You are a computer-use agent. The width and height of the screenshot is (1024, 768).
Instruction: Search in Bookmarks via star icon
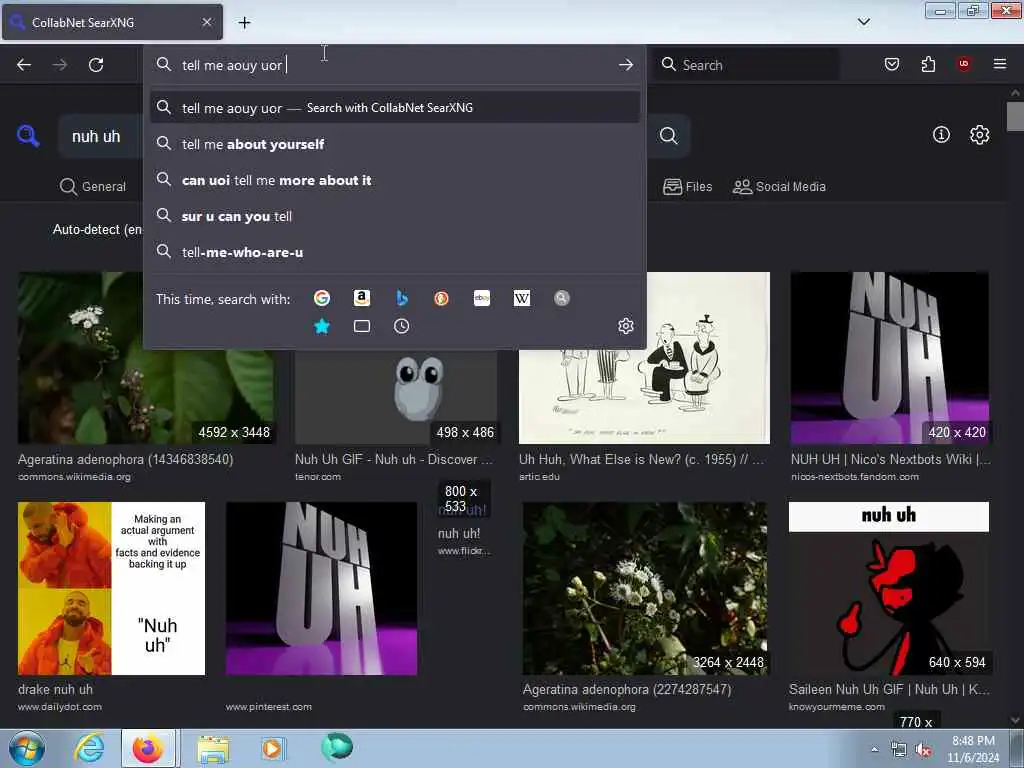[322, 326]
